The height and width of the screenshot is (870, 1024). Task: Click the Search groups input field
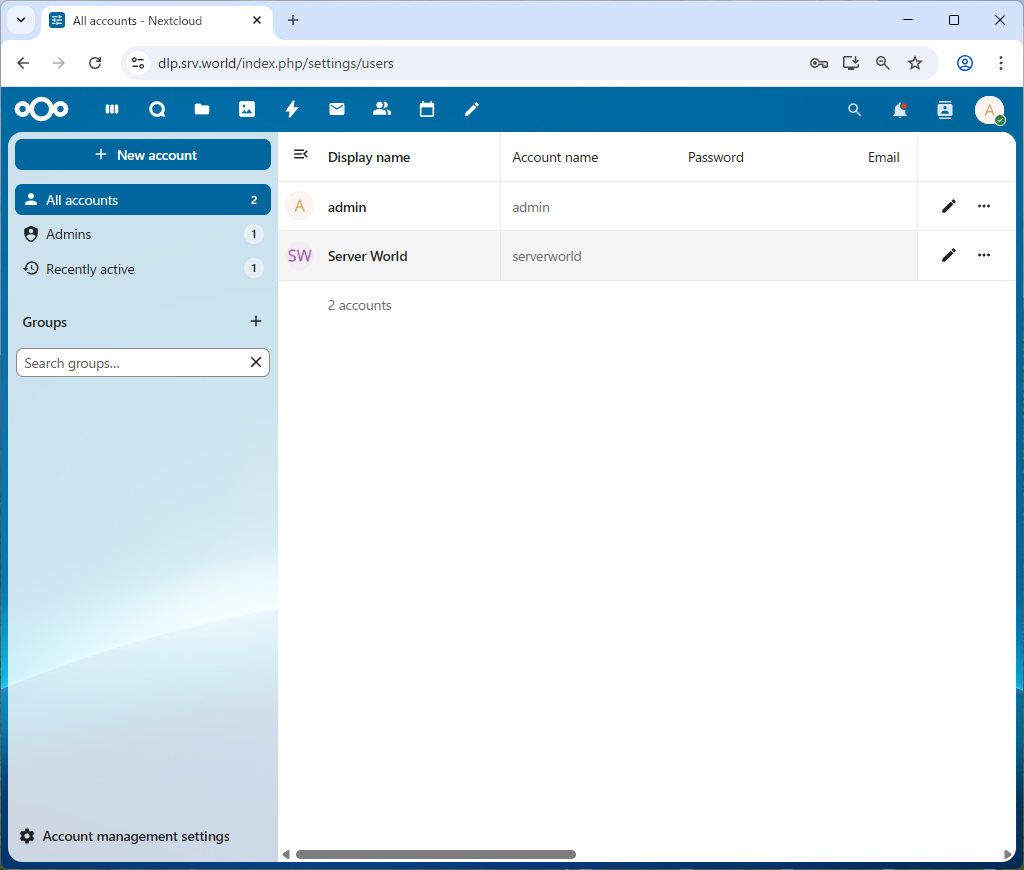pyautogui.click(x=130, y=363)
